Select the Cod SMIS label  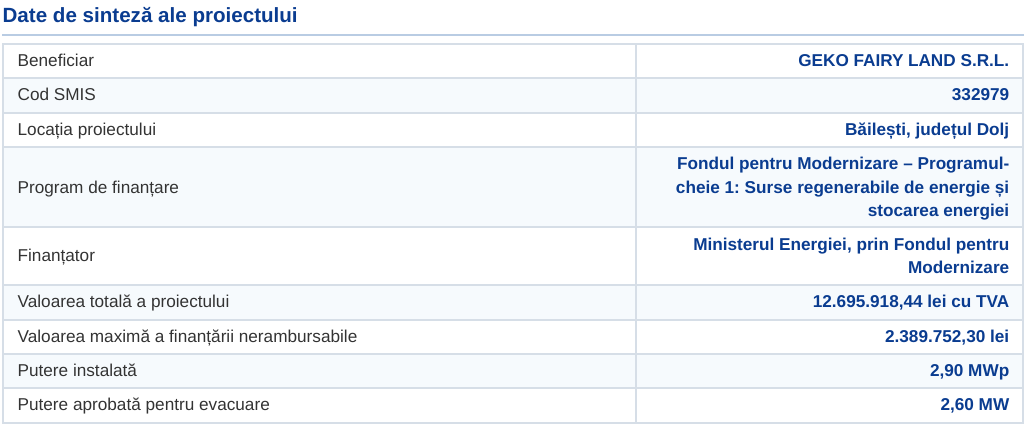pyautogui.click(x=56, y=95)
